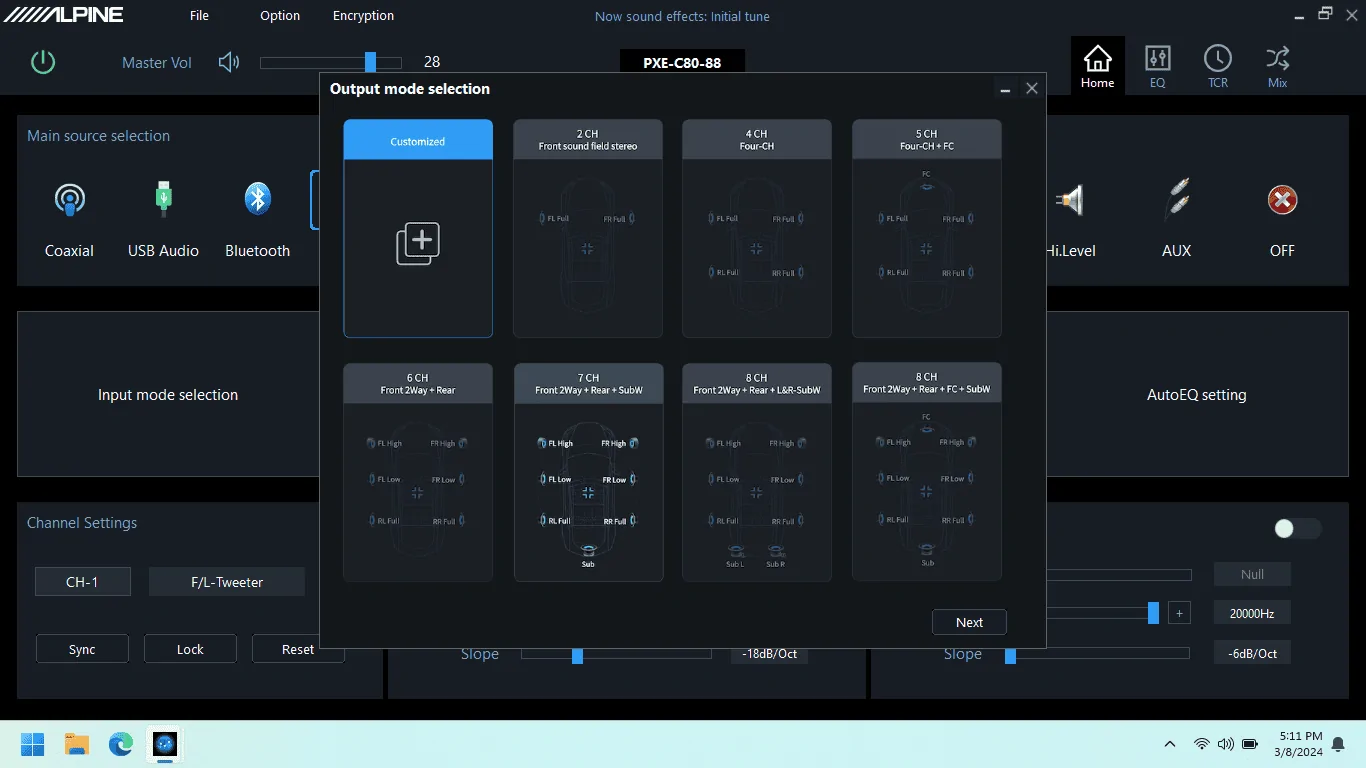Viewport: 1366px width, 768px height.
Task: Toggle the switch in the bottom right panel
Action: click(x=1297, y=529)
